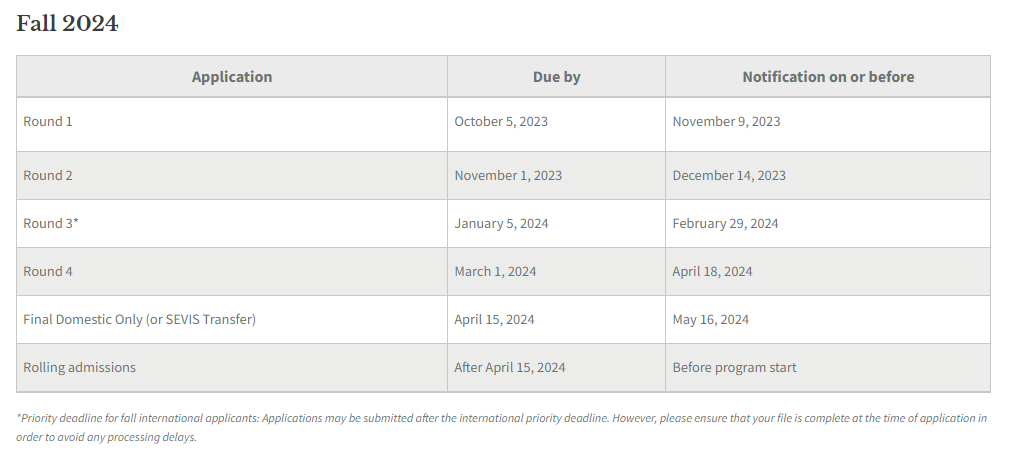Click the Round 2 row label

click(48, 176)
